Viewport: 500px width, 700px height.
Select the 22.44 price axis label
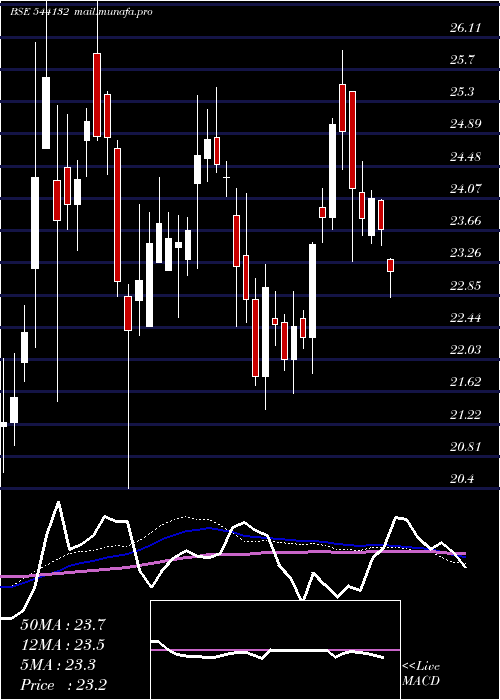[465, 318]
